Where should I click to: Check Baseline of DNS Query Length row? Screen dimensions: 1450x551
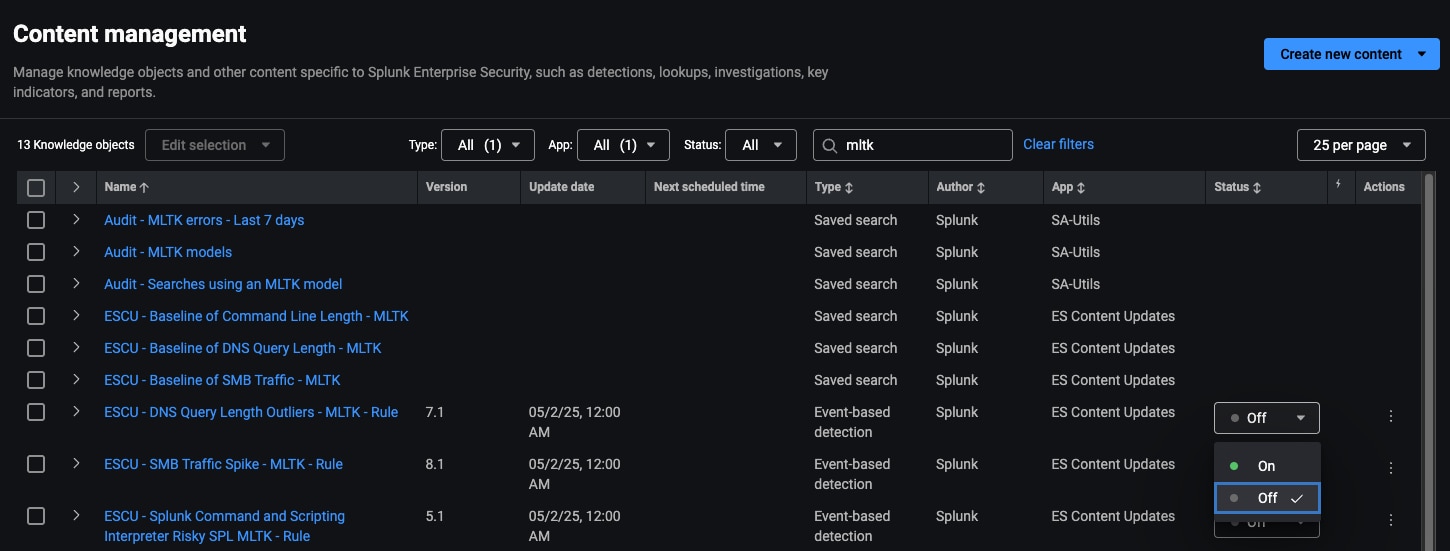(36, 348)
